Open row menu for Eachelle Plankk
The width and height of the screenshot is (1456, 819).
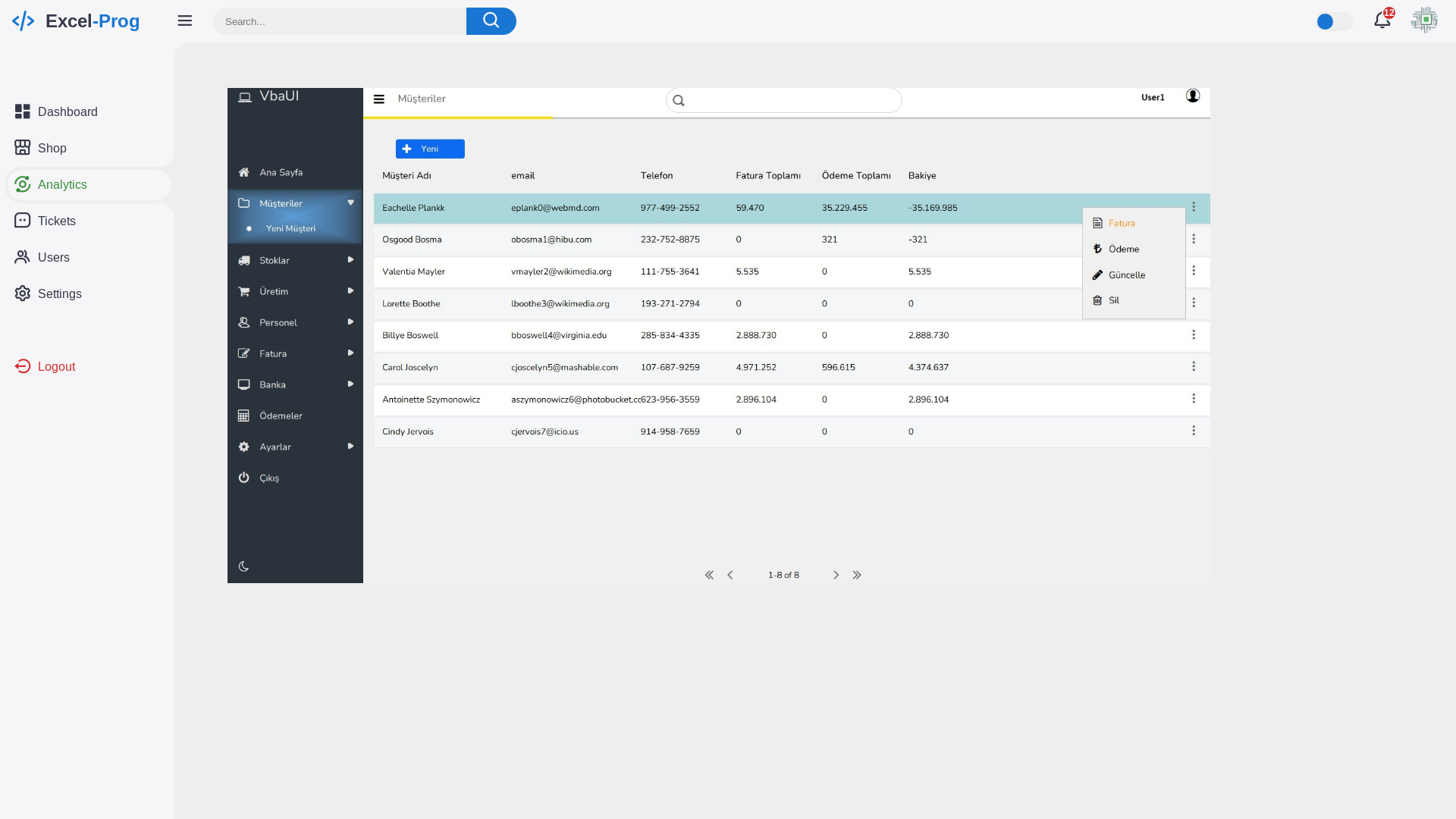pyautogui.click(x=1194, y=207)
